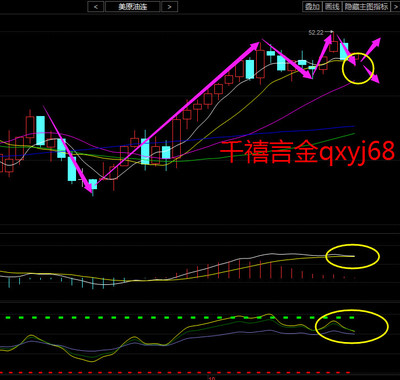Image resolution: width=400 pixels, height=380 pixels.
Task: Click the 52.22 high price label
Action: 316,32
